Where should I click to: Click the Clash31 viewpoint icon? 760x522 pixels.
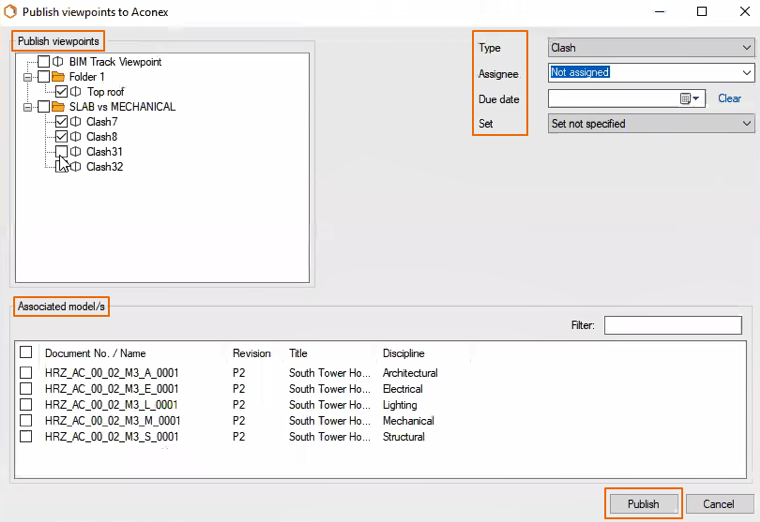[x=76, y=152]
